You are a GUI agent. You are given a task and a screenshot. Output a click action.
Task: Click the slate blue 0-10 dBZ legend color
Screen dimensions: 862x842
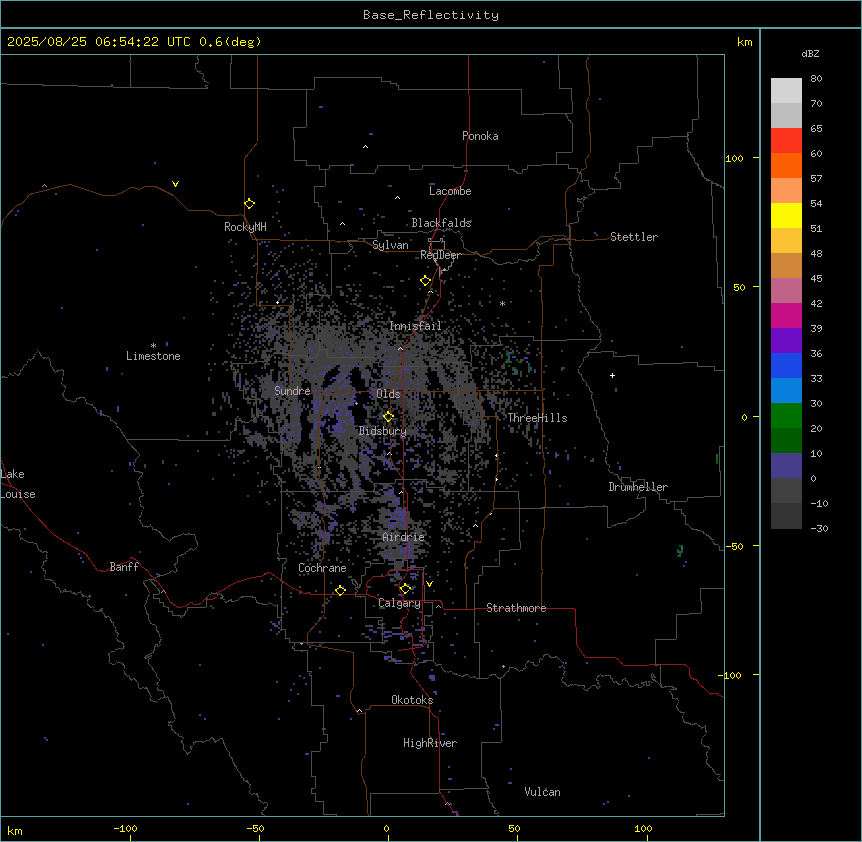pyautogui.click(x=786, y=466)
